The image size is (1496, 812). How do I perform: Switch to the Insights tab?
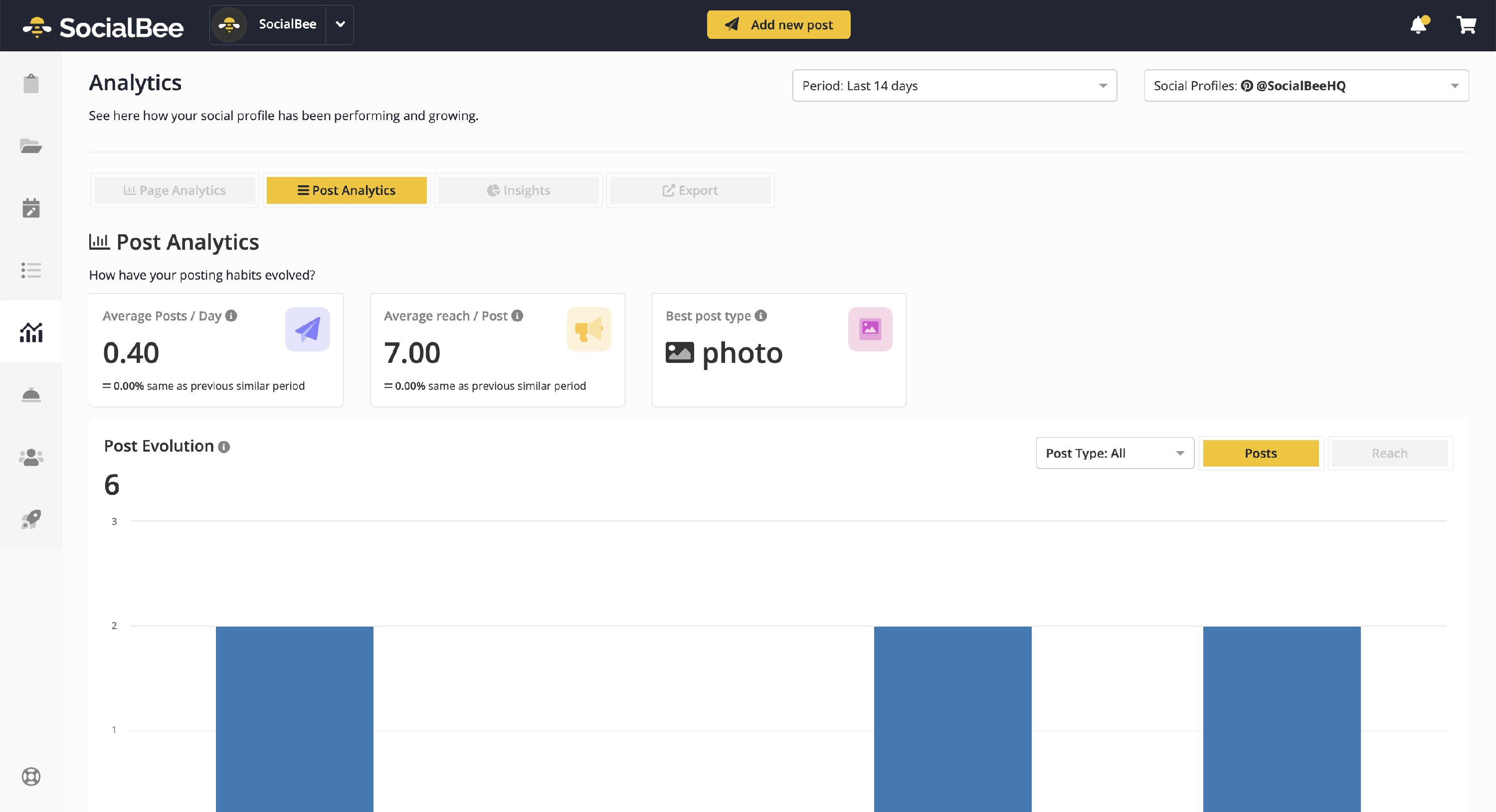(518, 190)
